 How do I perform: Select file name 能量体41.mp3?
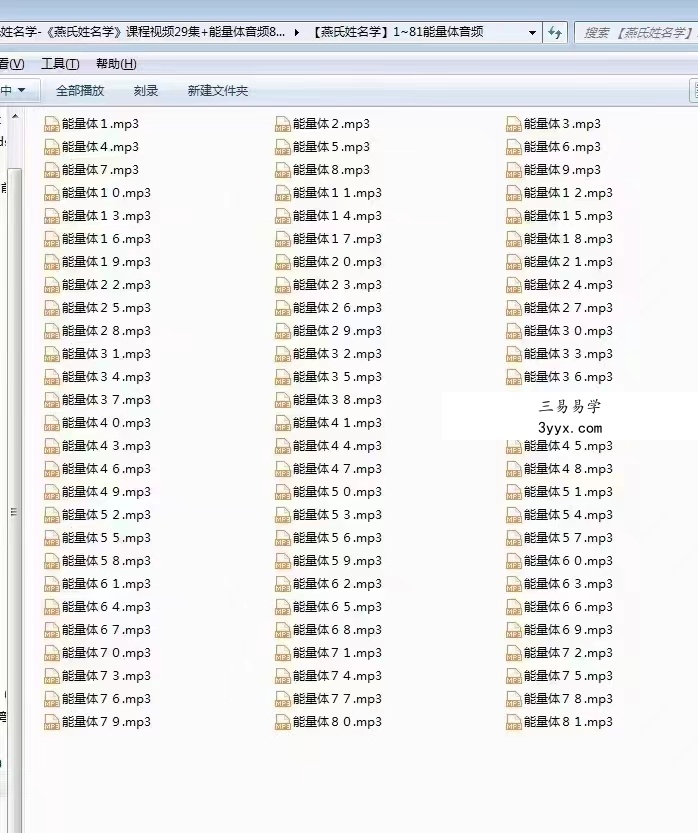337,423
